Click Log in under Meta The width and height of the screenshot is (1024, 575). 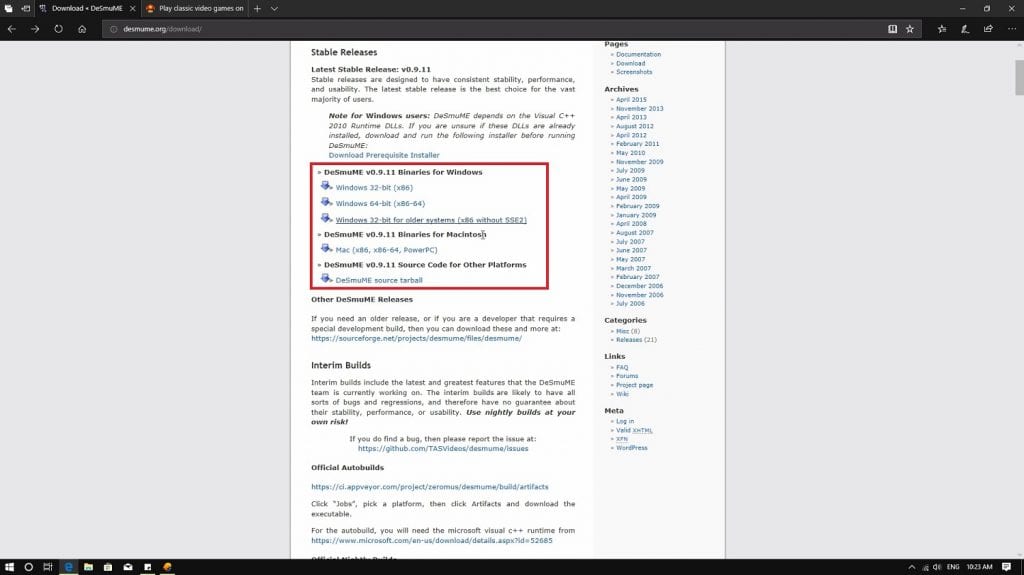[624, 421]
